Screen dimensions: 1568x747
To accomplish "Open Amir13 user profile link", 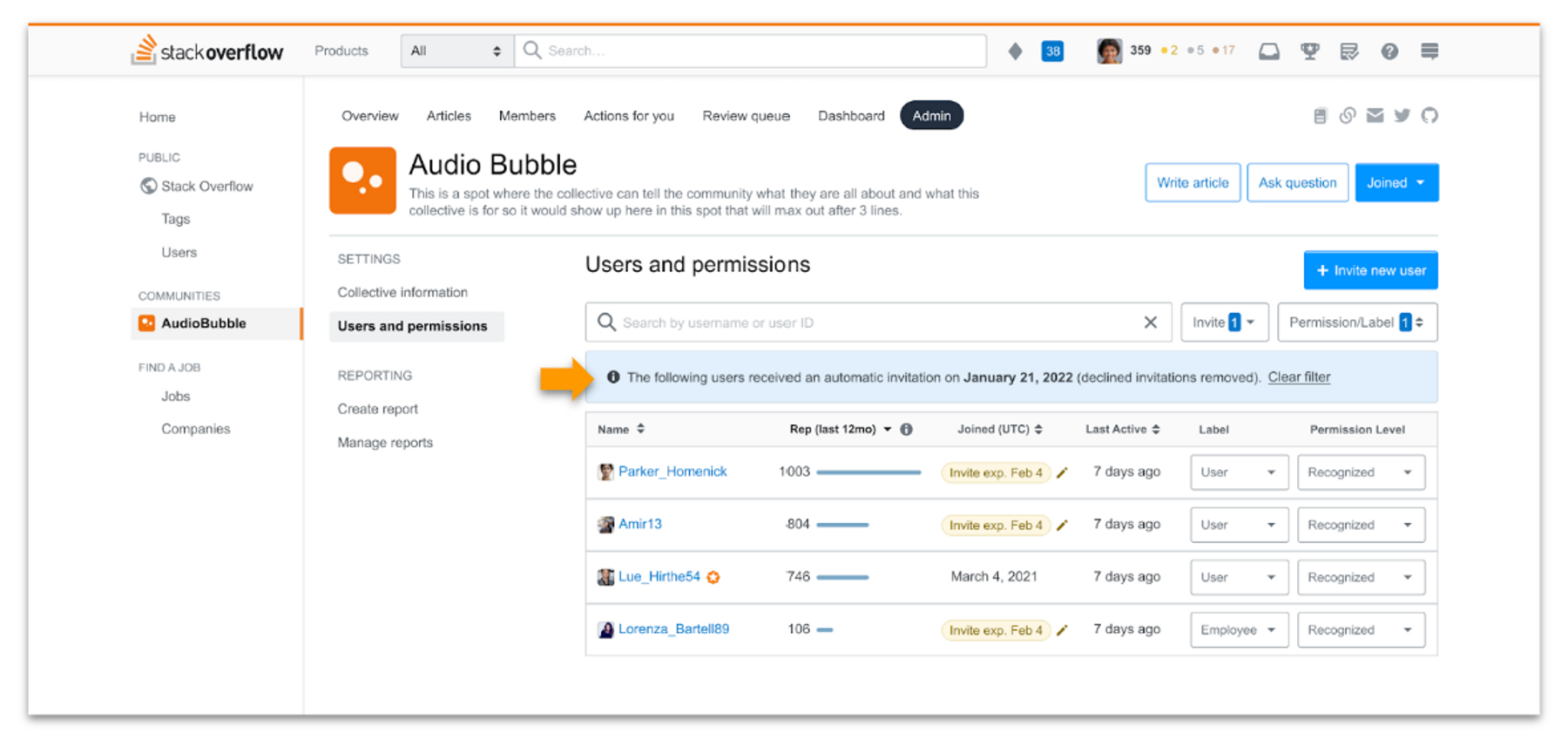I will pyautogui.click(x=639, y=524).
